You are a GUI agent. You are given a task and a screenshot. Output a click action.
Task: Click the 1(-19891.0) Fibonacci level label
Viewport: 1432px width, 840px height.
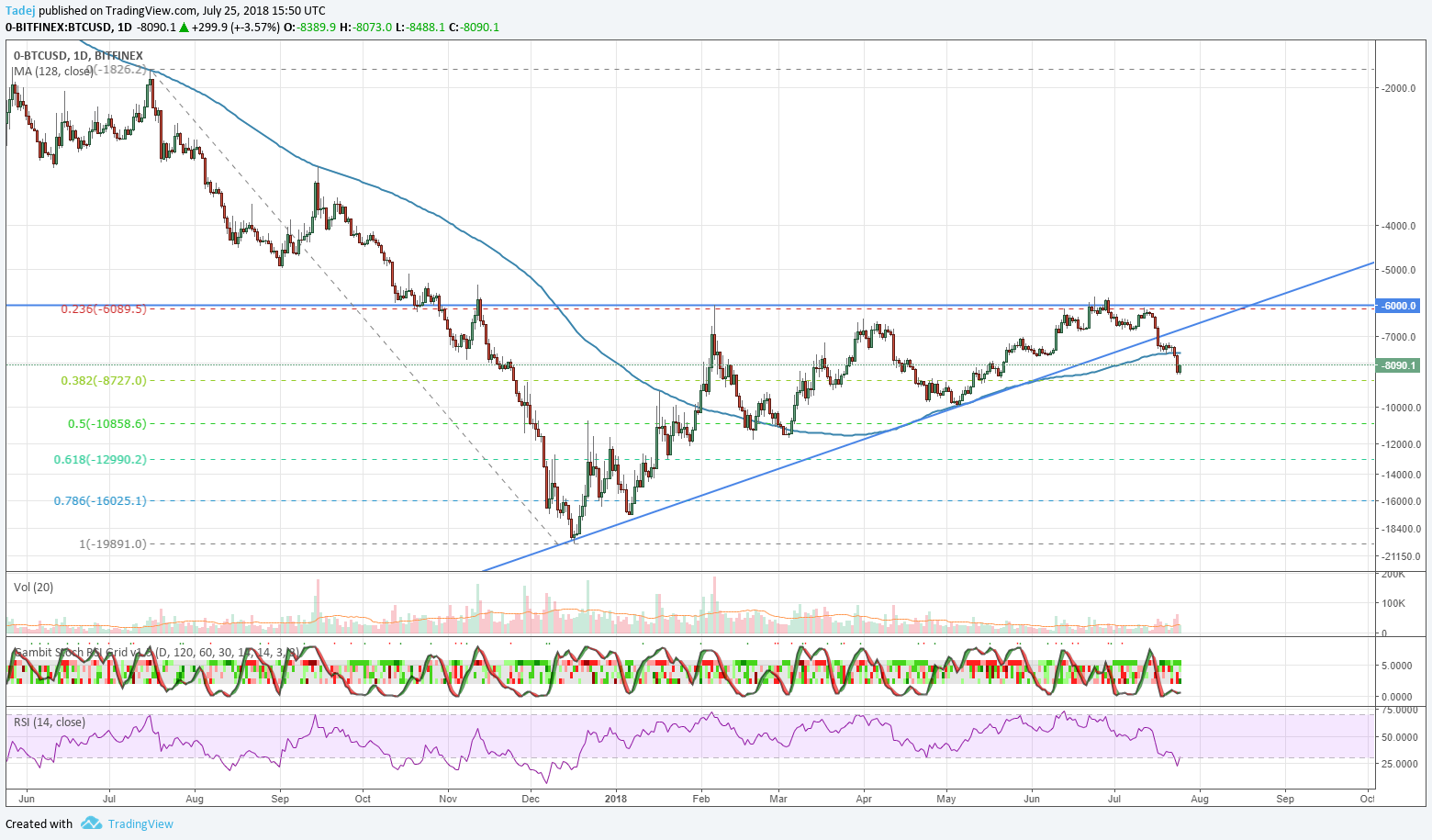[x=112, y=543]
